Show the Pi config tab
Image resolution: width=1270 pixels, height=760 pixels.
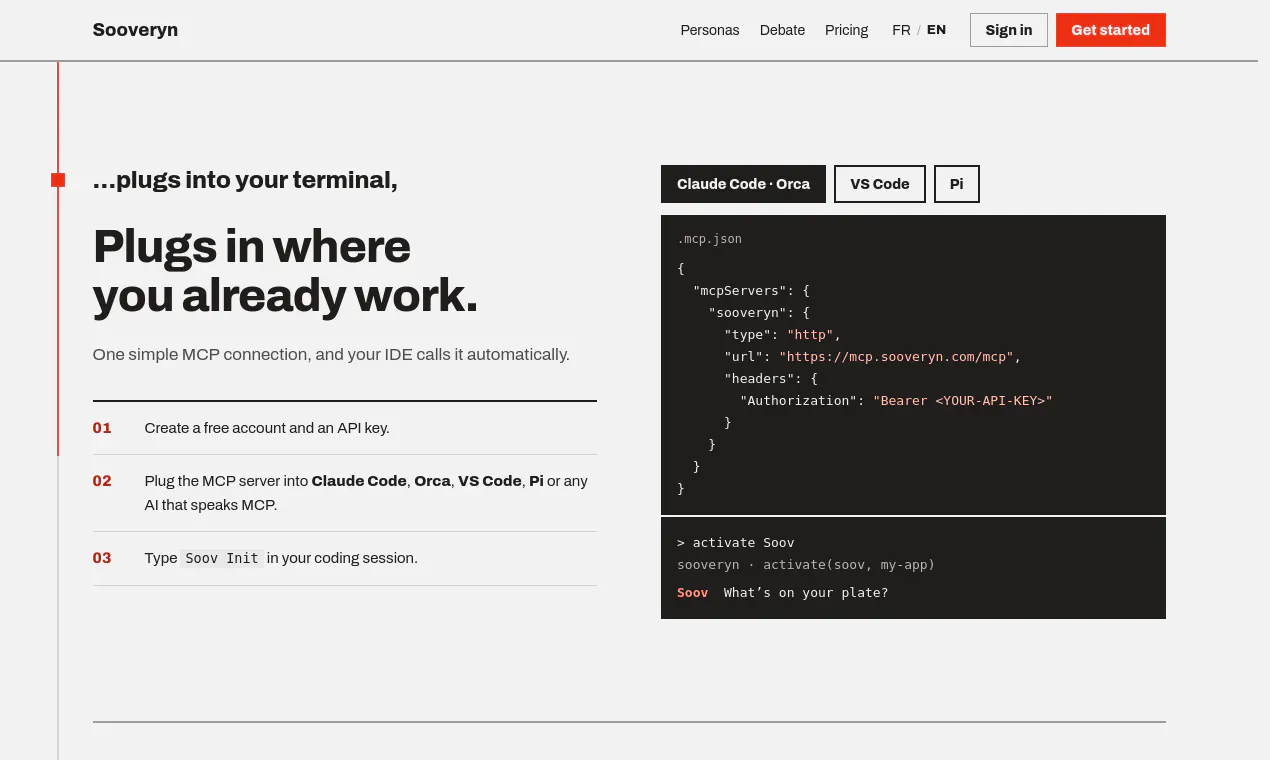tap(957, 184)
